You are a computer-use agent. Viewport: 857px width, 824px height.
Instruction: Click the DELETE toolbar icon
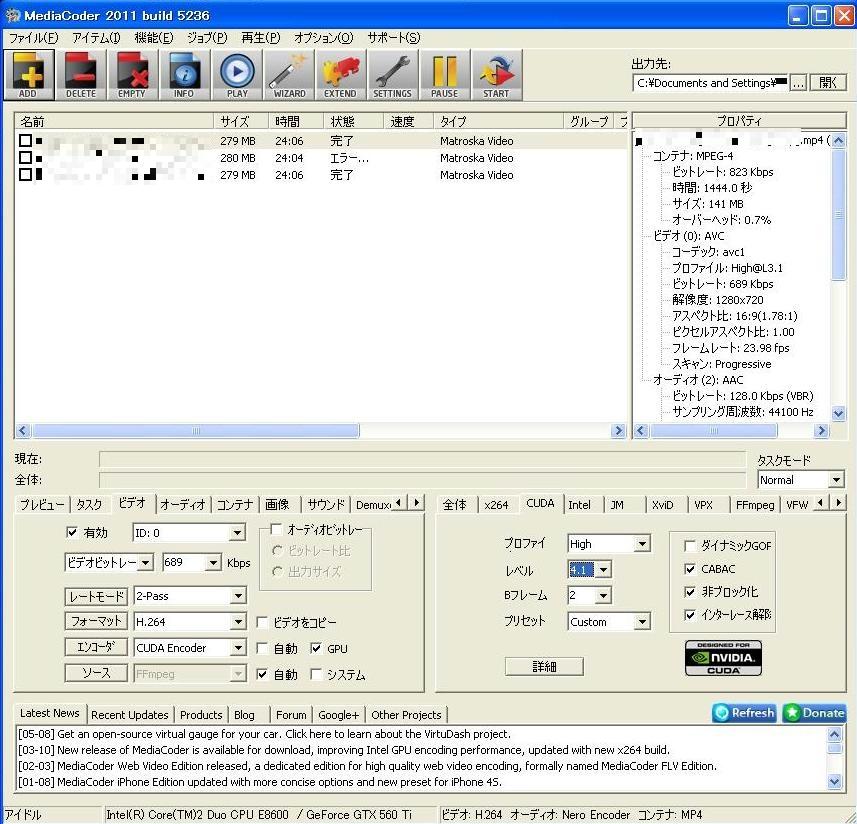pyautogui.click(x=80, y=75)
